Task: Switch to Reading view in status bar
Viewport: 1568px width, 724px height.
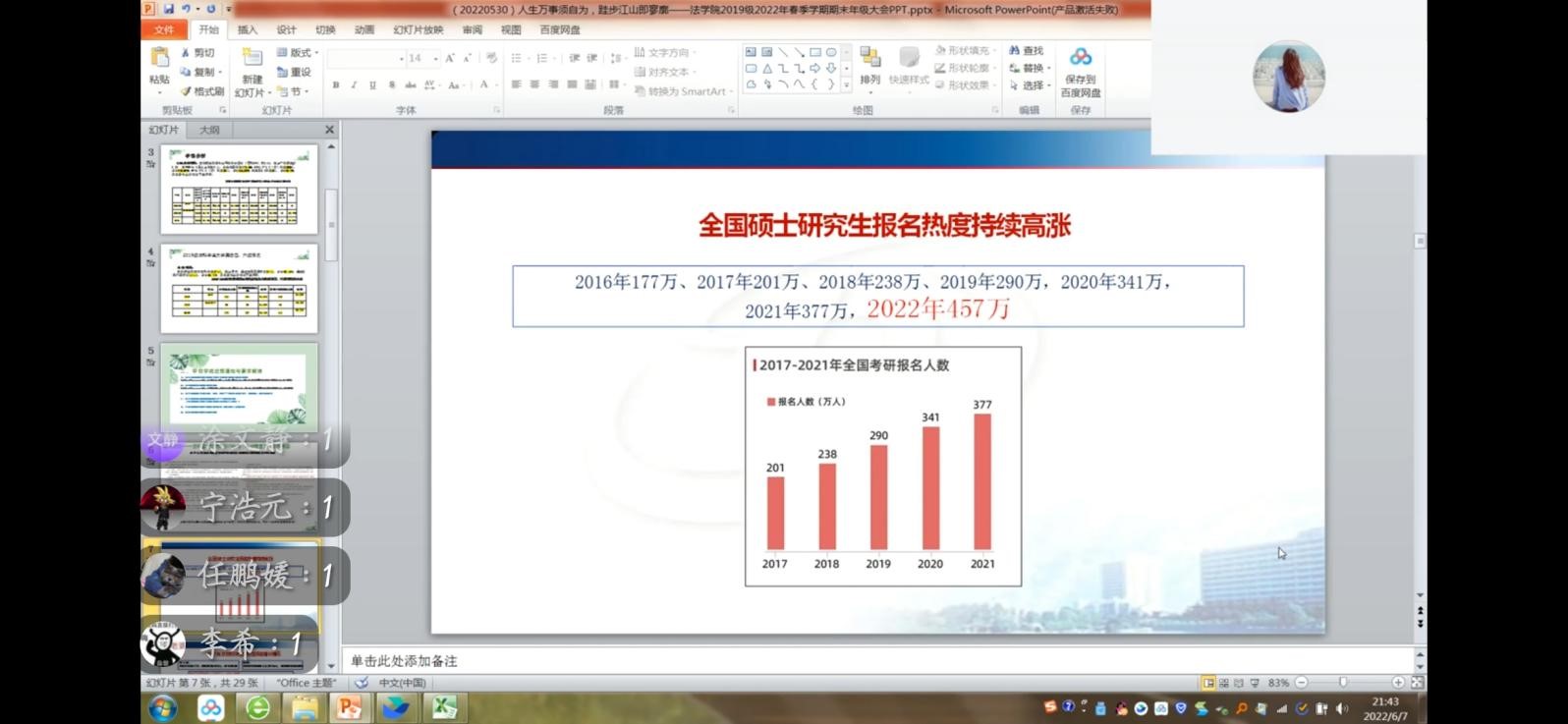Action: [x=1239, y=682]
